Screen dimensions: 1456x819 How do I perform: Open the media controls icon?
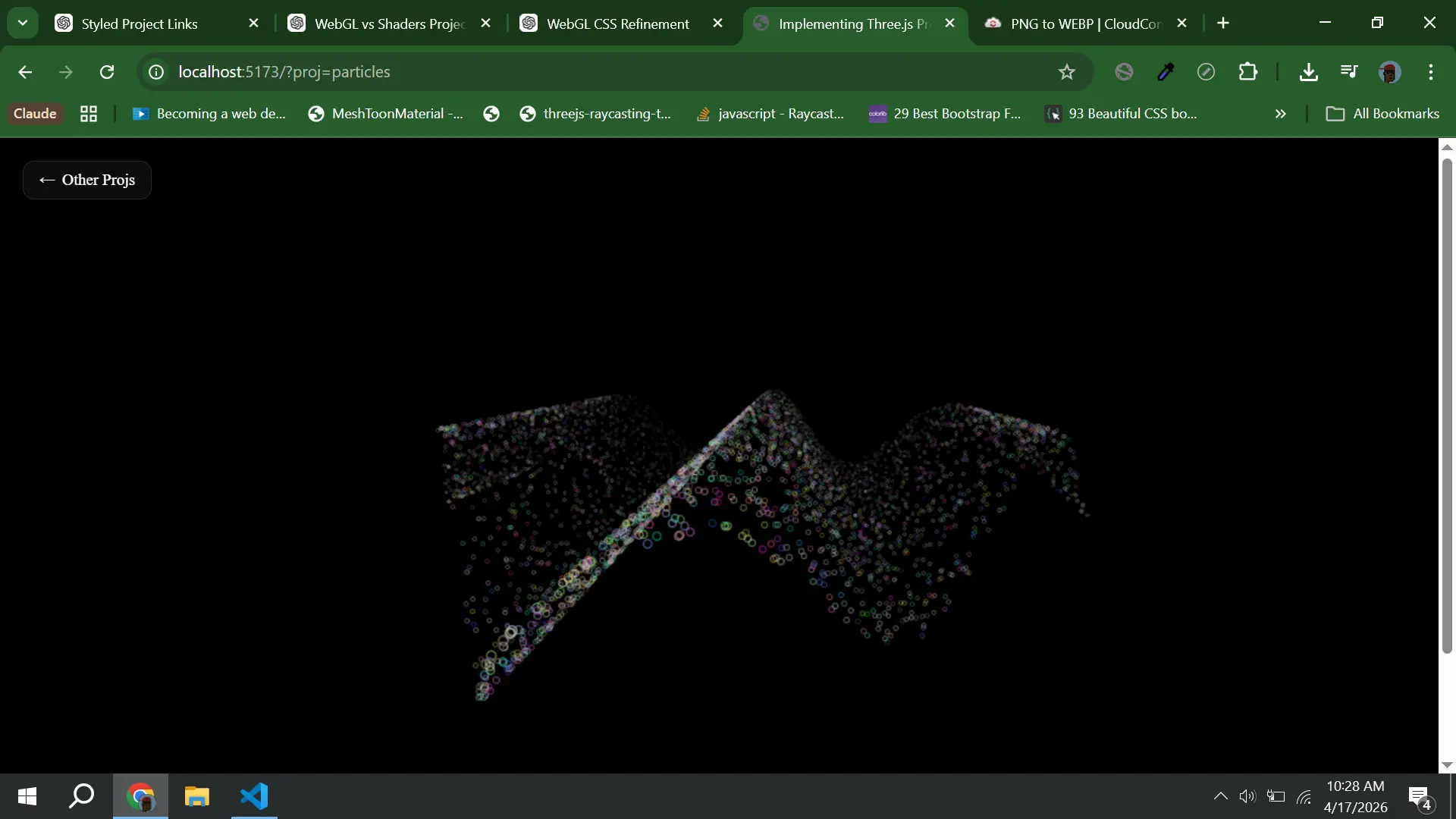coord(1349,72)
